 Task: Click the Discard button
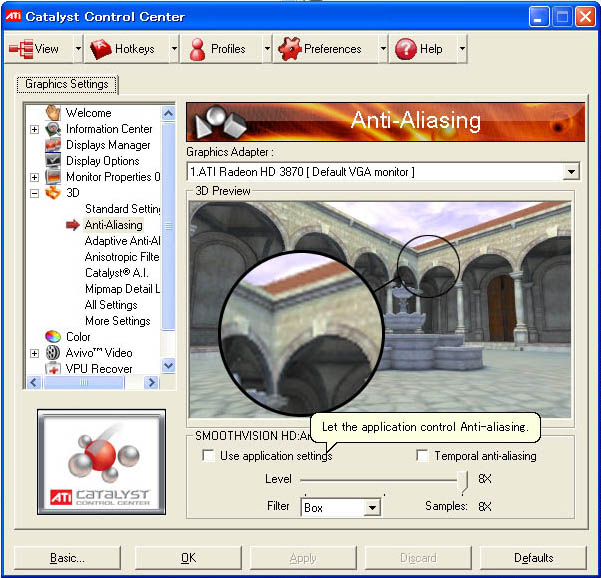(x=418, y=558)
